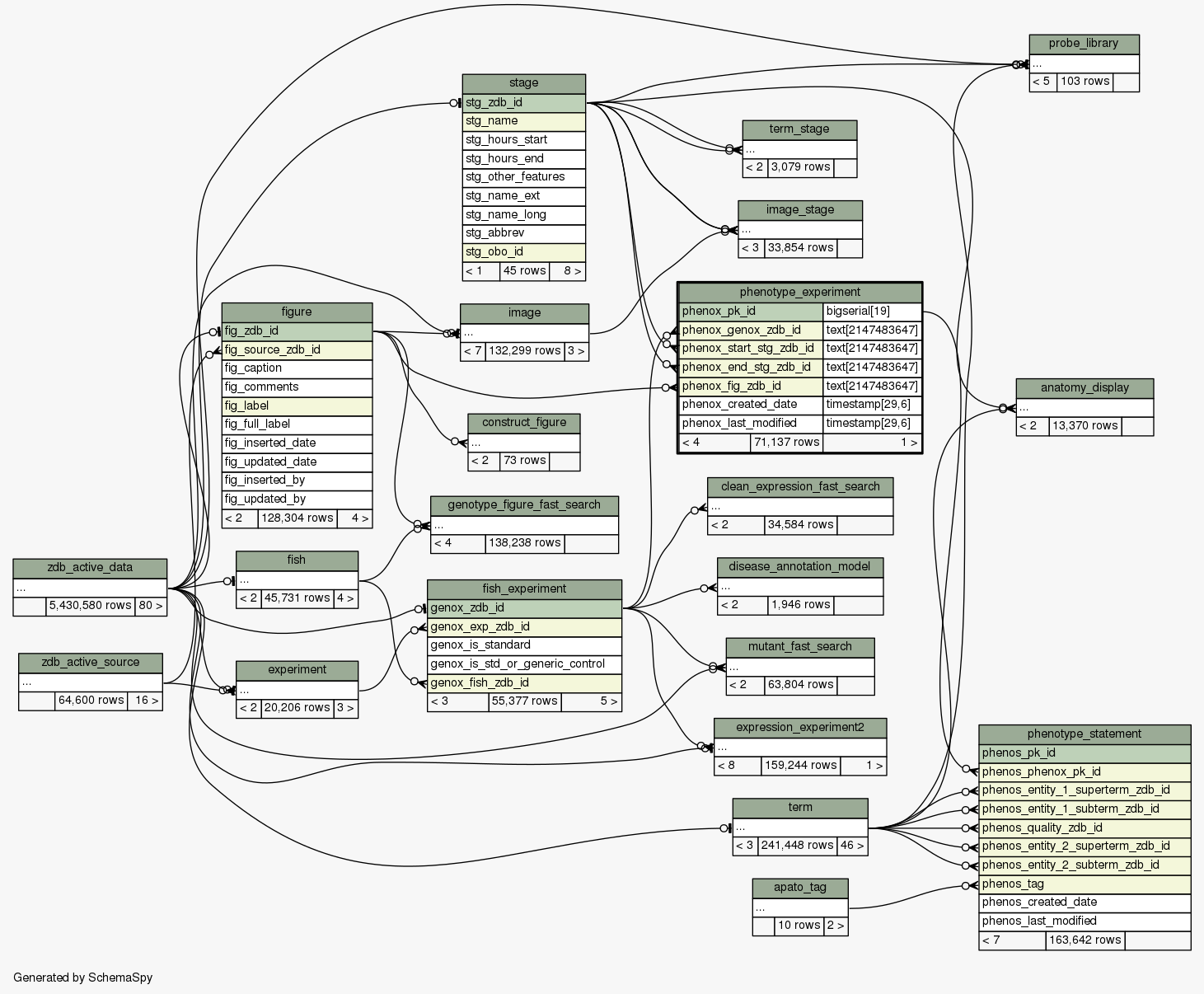
Task: Open the anatomy_display table header
Action: pos(1084,387)
